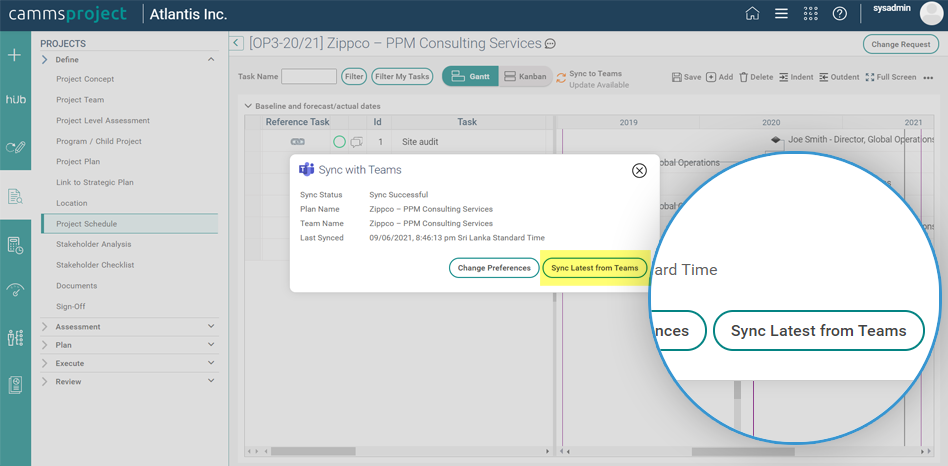Image resolution: width=948 pixels, height=466 pixels.
Task: Open Stakeholder Checklist page
Action: pos(95,265)
